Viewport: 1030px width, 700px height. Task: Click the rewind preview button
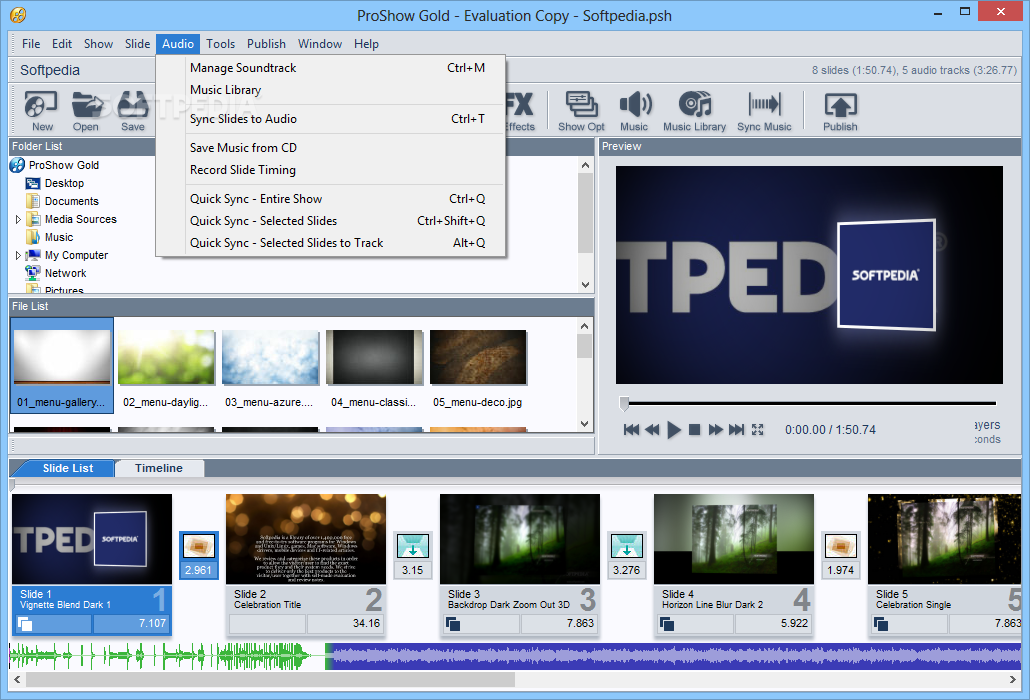click(x=652, y=429)
